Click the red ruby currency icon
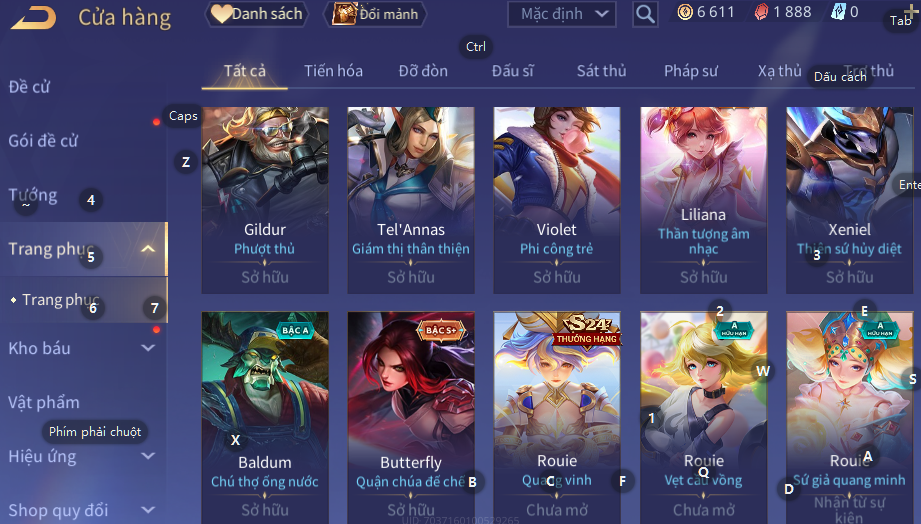This screenshot has width=921, height=524. click(761, 12)
